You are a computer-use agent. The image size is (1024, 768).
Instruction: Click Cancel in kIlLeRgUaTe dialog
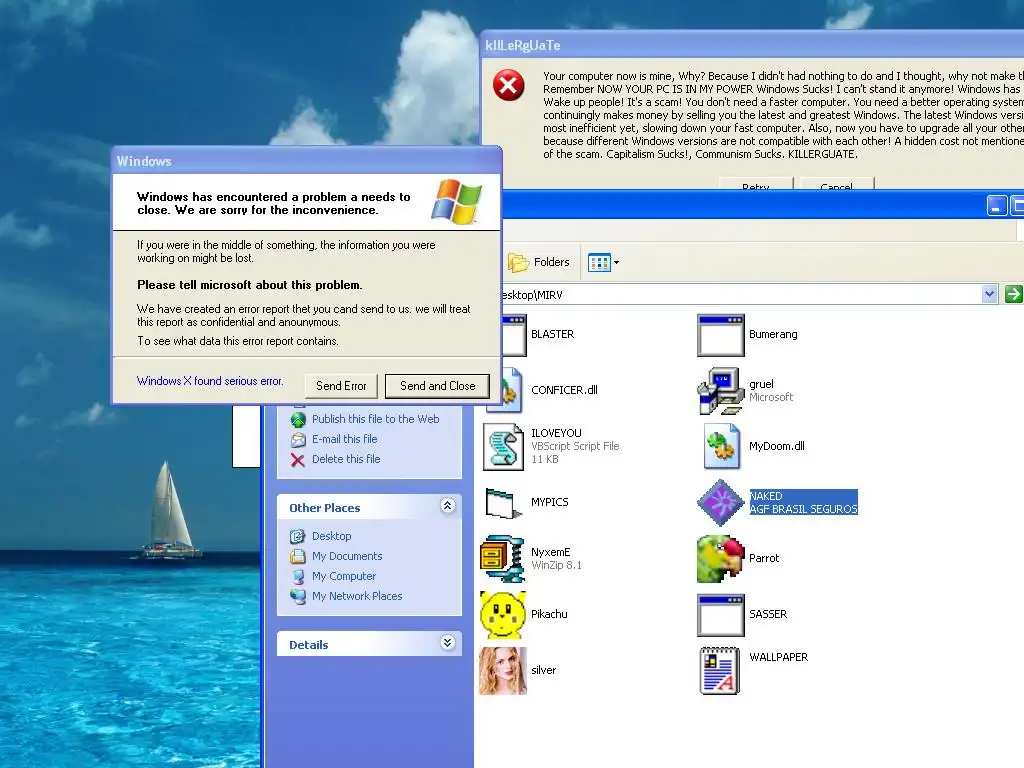pos(837,184)
